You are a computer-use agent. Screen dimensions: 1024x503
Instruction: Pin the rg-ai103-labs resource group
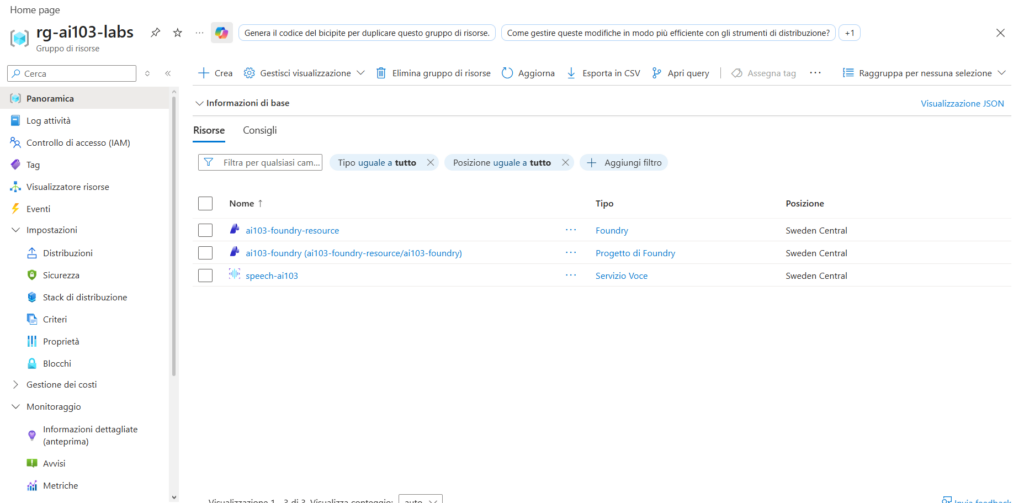point(155,33)
